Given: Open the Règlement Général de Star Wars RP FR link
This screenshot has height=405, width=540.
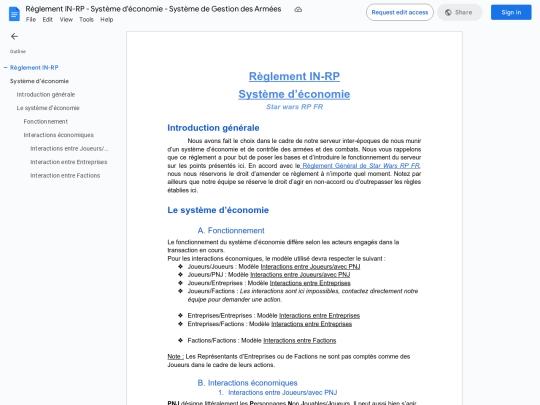Looking at the screenshot, I should [x=361, y=166].
